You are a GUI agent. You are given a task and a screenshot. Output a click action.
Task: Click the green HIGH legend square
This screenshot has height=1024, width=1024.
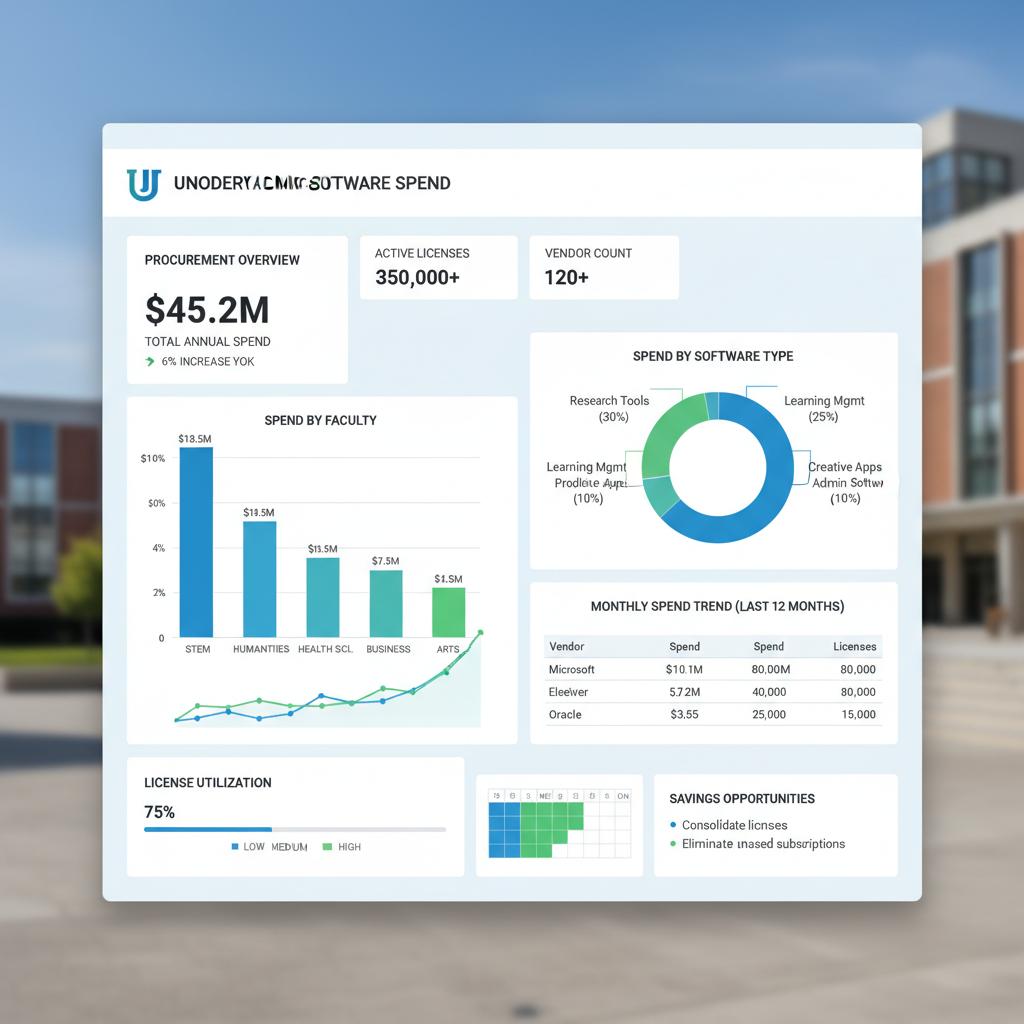pos(327,847)
